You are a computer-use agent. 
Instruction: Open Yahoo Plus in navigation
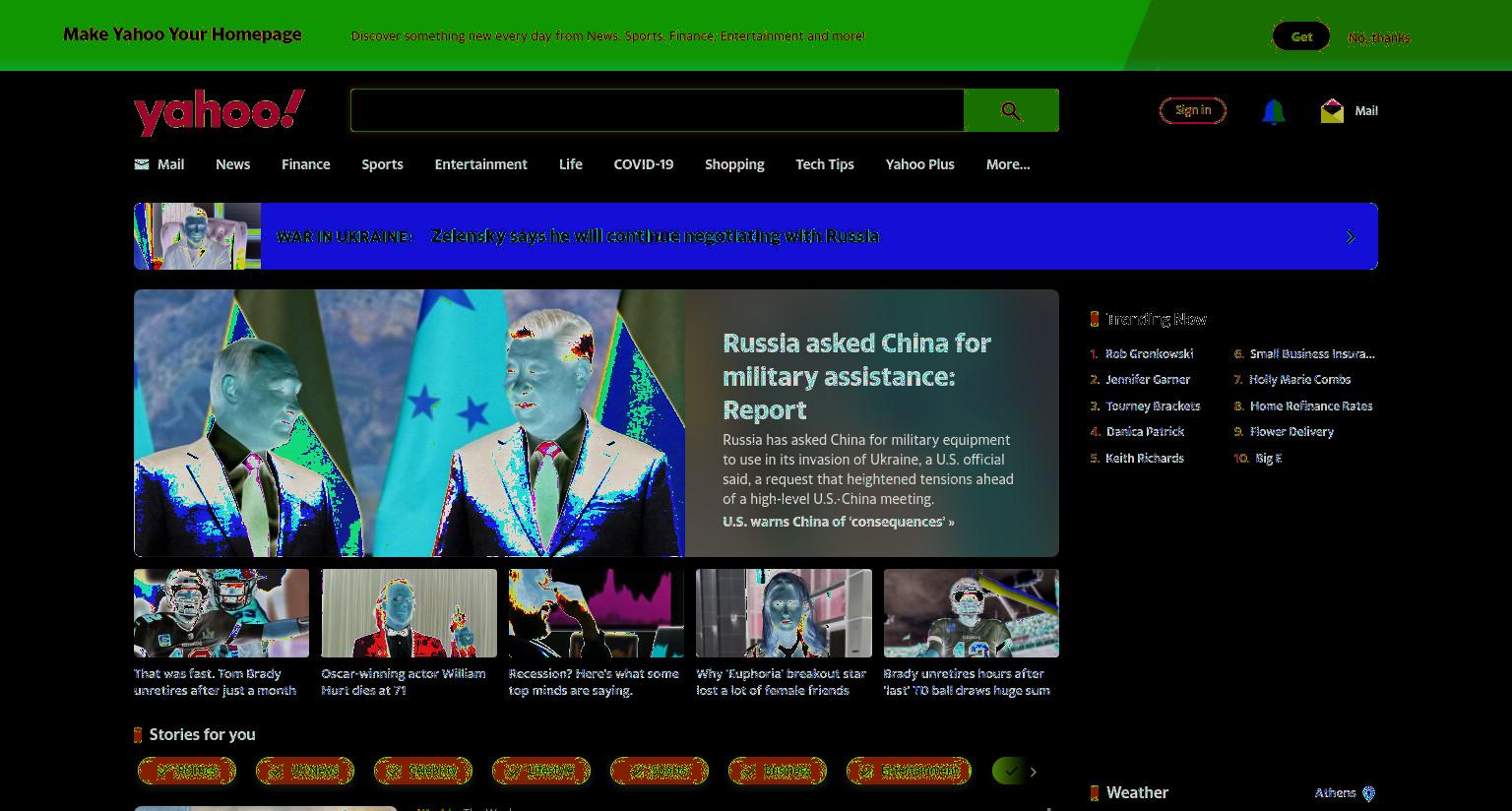pyautogui.click(x=920, y=164)
